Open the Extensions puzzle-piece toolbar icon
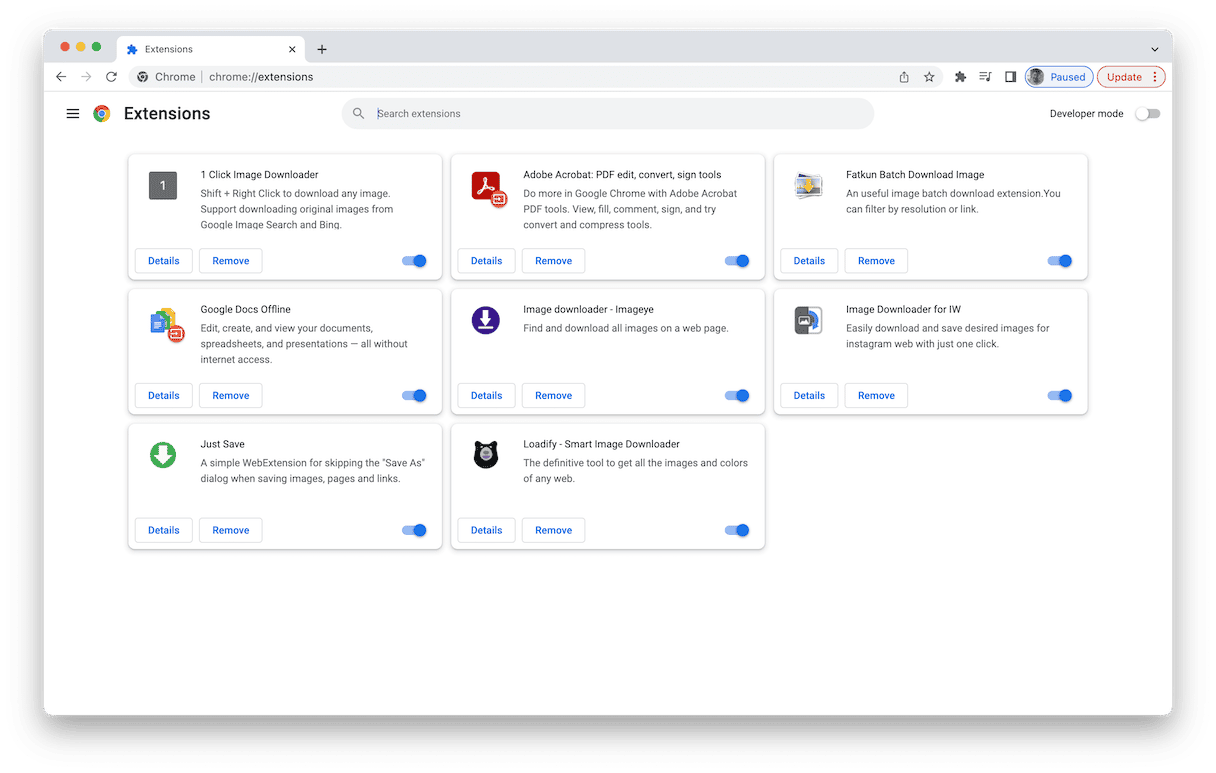 [960, 77]
